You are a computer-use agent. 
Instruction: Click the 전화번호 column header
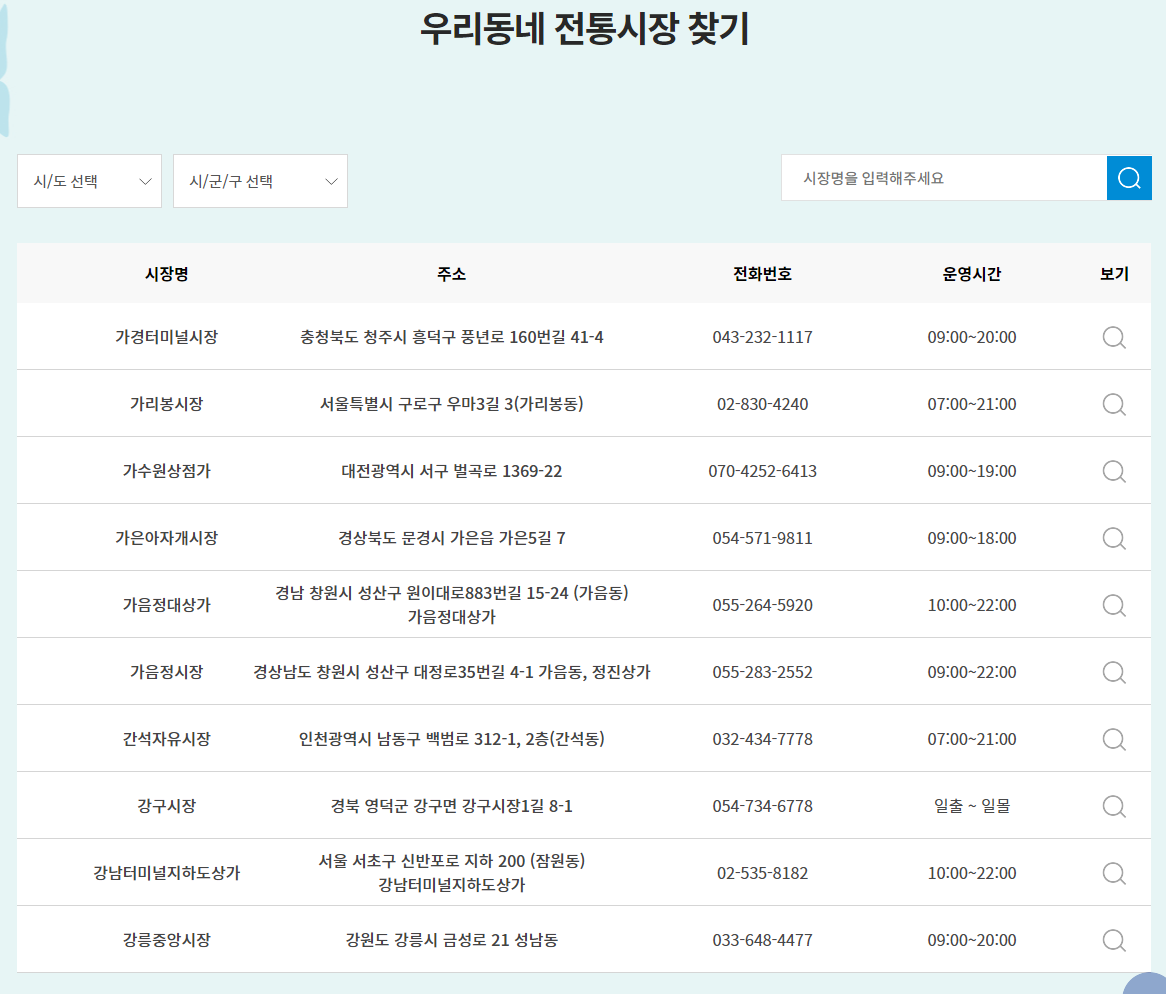tap(762, 274)
